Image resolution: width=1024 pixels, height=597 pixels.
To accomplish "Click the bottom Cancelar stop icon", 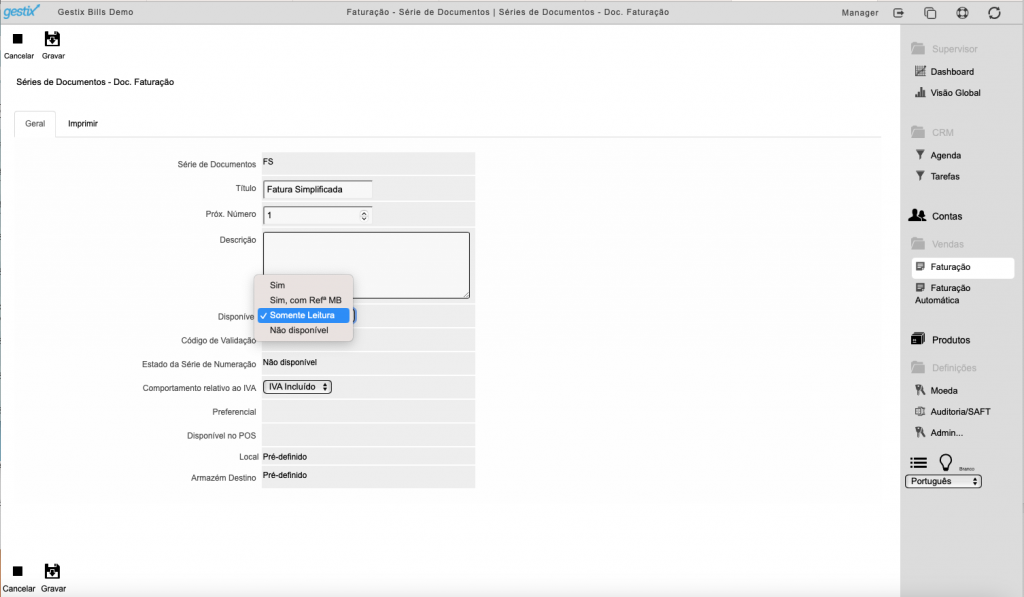I will click(x=18, y=572).
